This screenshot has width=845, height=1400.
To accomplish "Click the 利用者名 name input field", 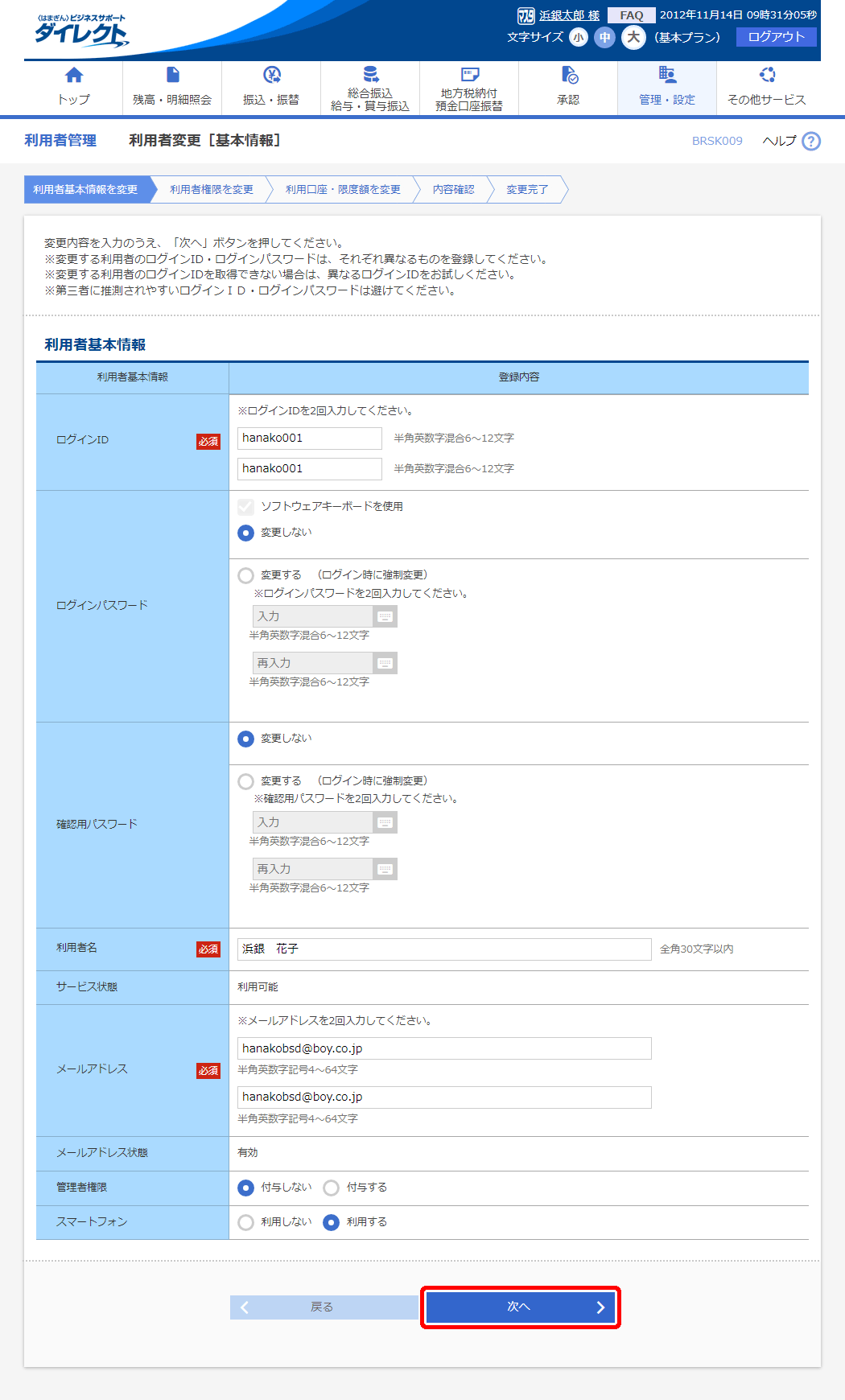I will 443,949.
